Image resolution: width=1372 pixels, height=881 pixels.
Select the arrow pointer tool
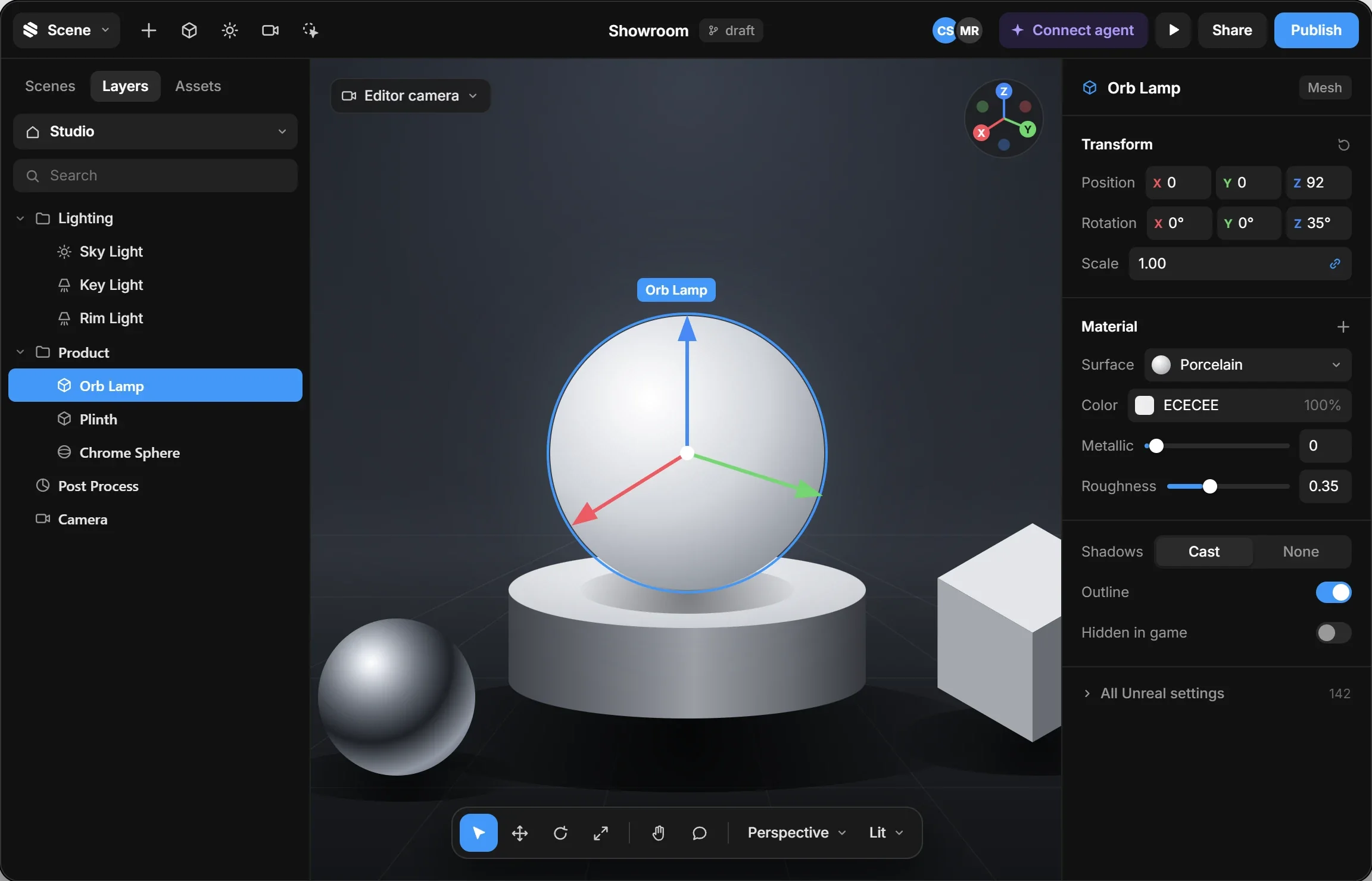pyautogui.click(x=479, y=833)
